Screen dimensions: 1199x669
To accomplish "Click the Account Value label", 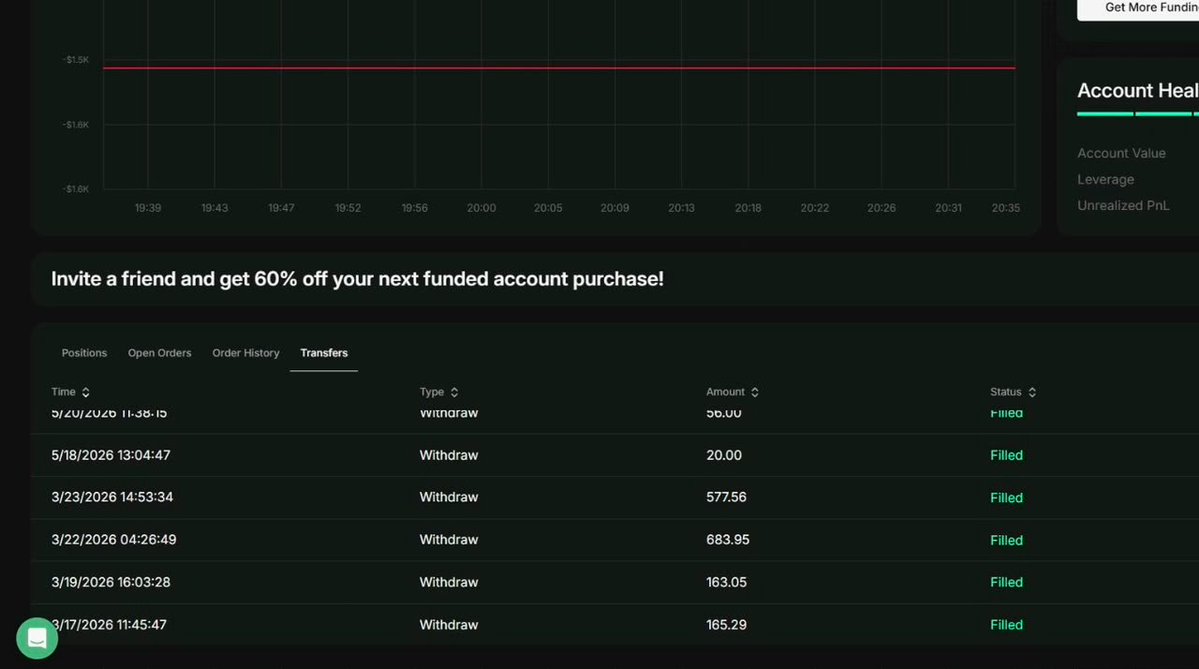I will (1121, 154).
